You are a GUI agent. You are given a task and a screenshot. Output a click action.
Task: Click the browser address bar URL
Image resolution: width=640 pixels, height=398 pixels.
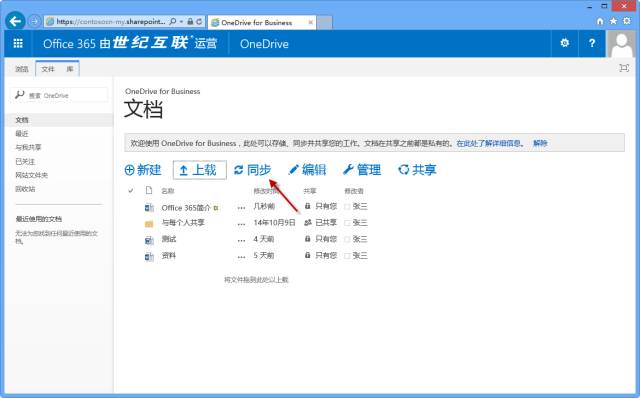[x=110, y=21]
